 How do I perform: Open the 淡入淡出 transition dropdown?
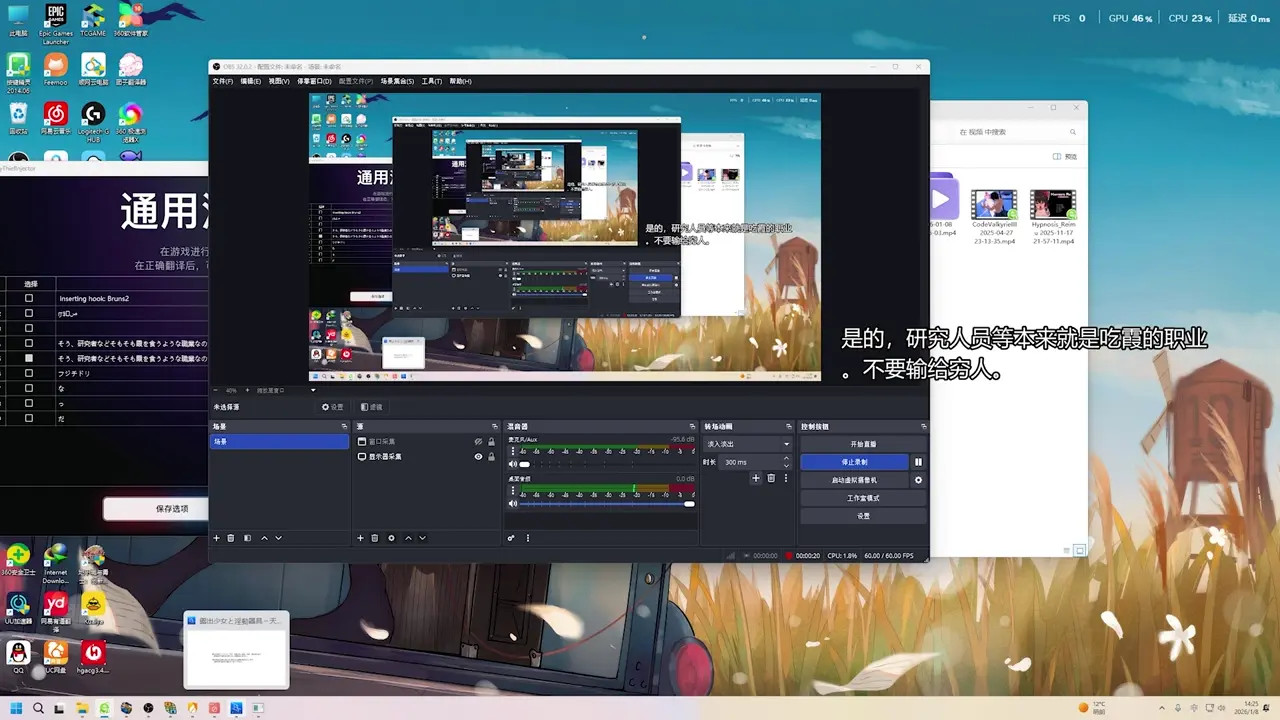[x=748, y=444]
